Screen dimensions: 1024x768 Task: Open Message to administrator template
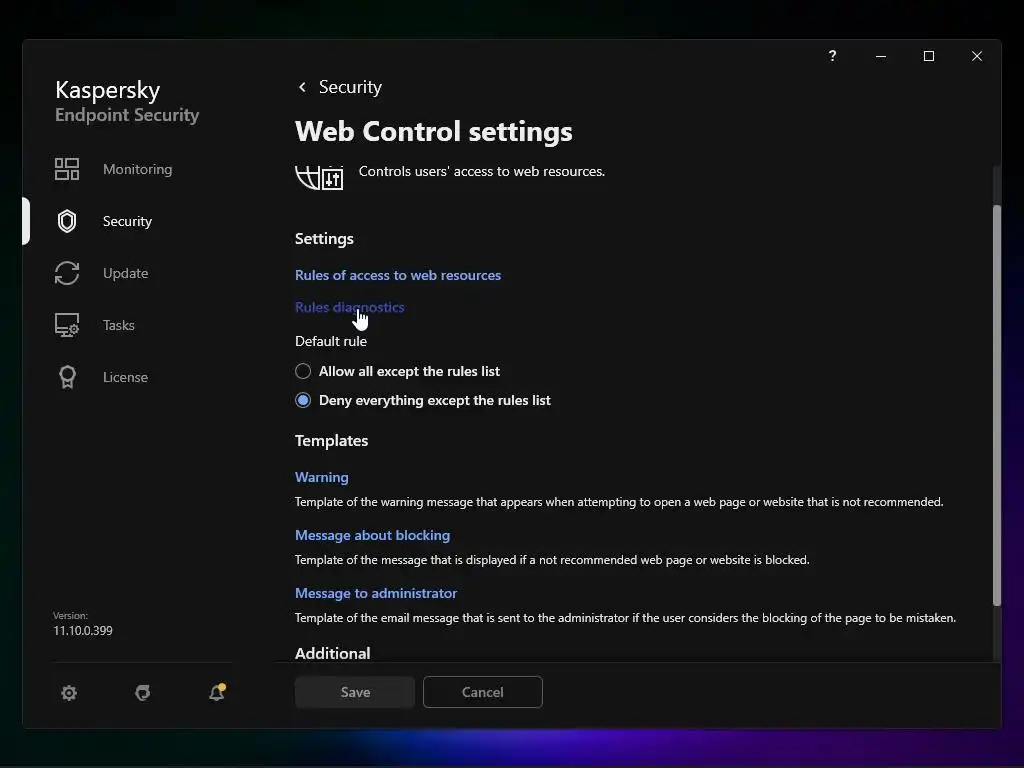376,593
